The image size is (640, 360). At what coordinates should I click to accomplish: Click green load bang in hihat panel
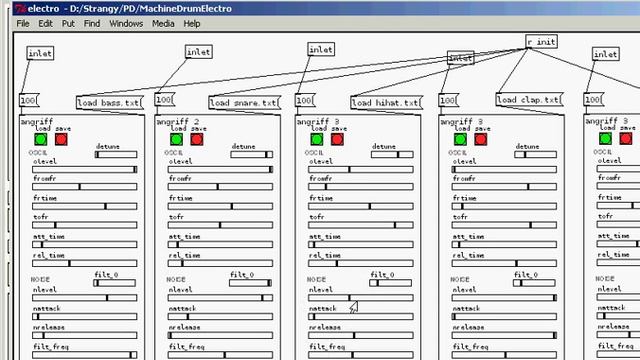pyautogui.click(x=316, y=139)
